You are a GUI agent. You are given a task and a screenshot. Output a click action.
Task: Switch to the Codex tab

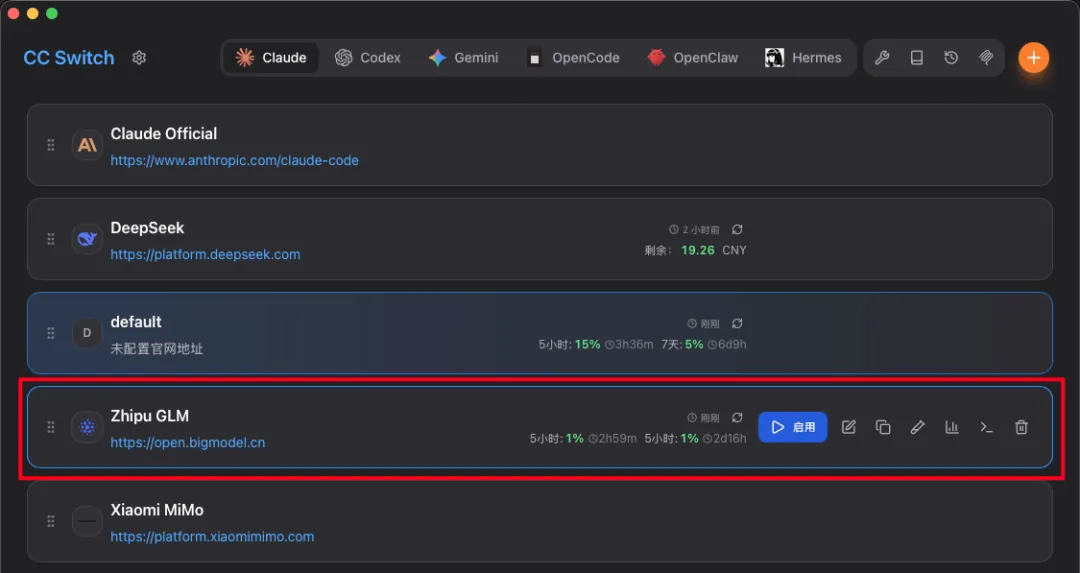[x=368, y=58]
